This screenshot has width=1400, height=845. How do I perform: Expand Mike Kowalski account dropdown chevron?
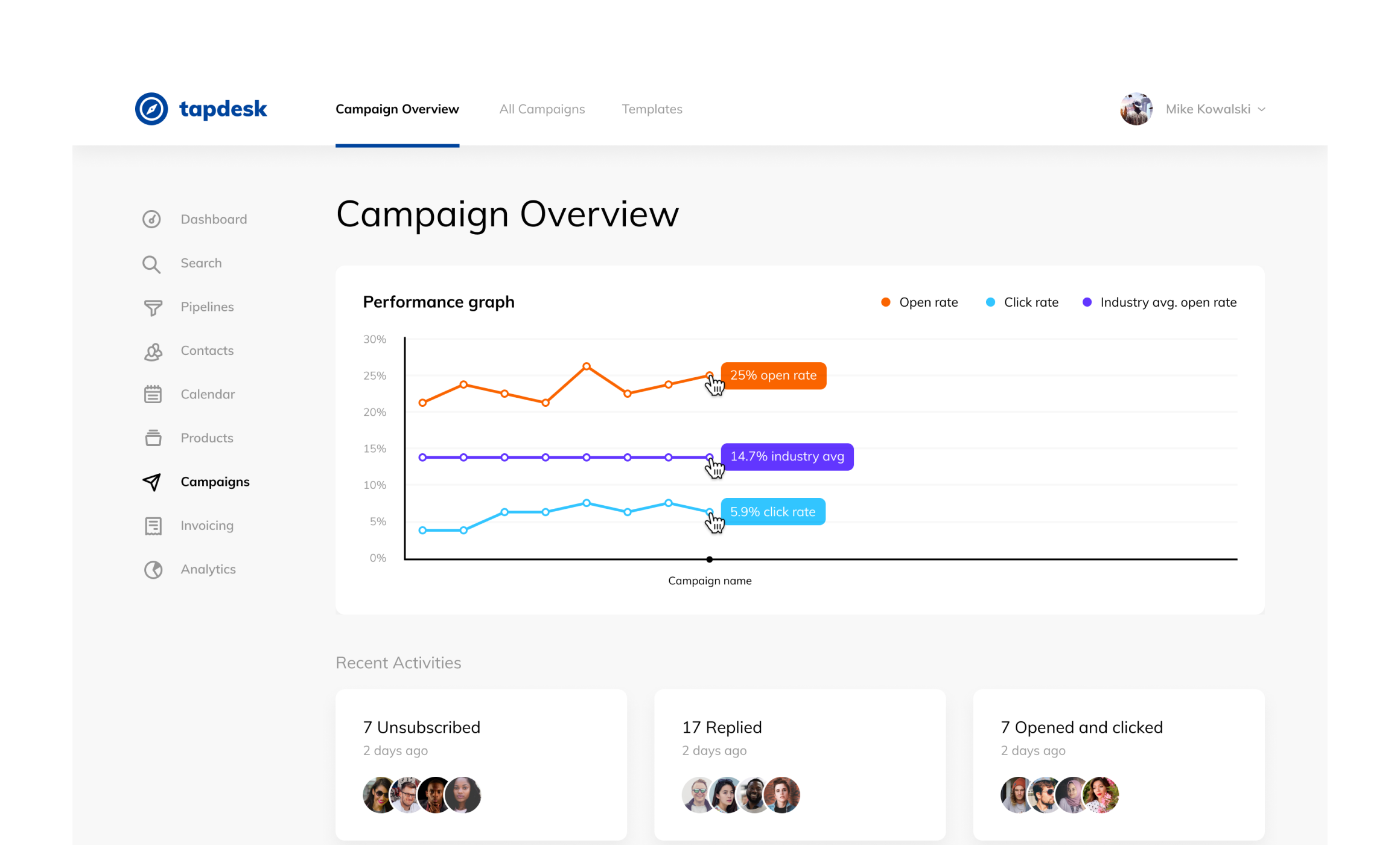tap(1261, 109)
